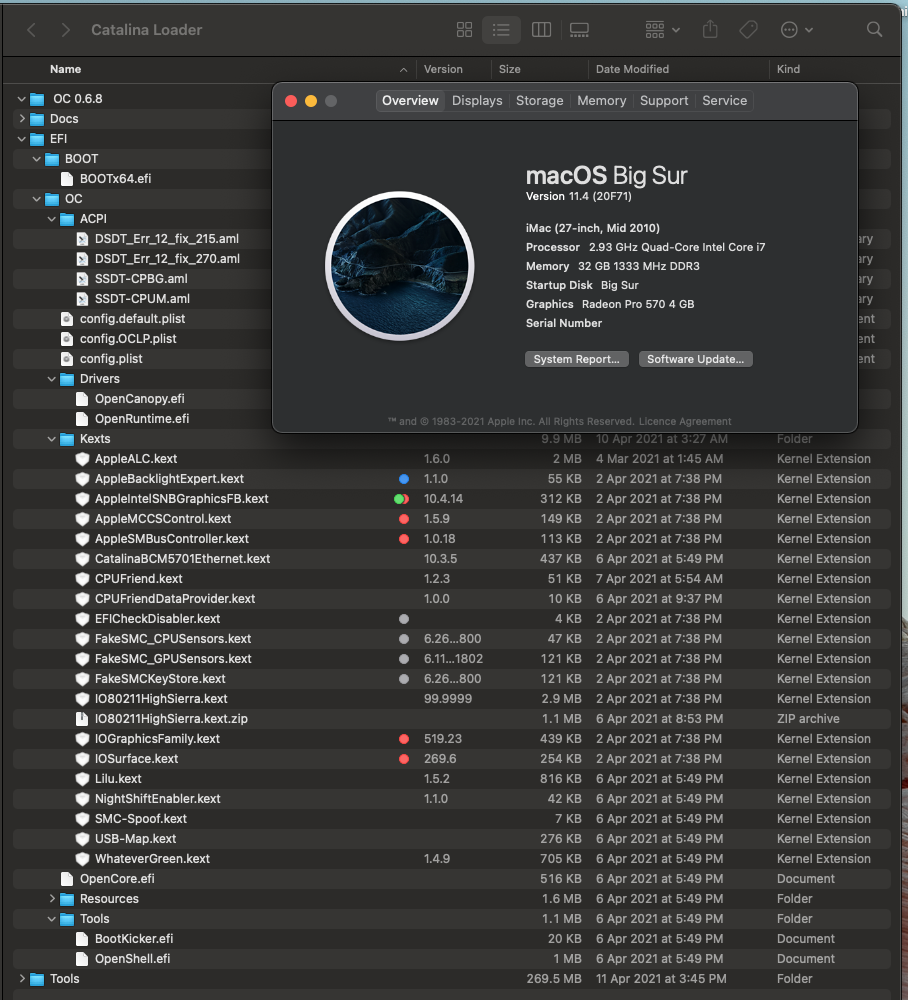Switch Finder to column view

point(541,30)
